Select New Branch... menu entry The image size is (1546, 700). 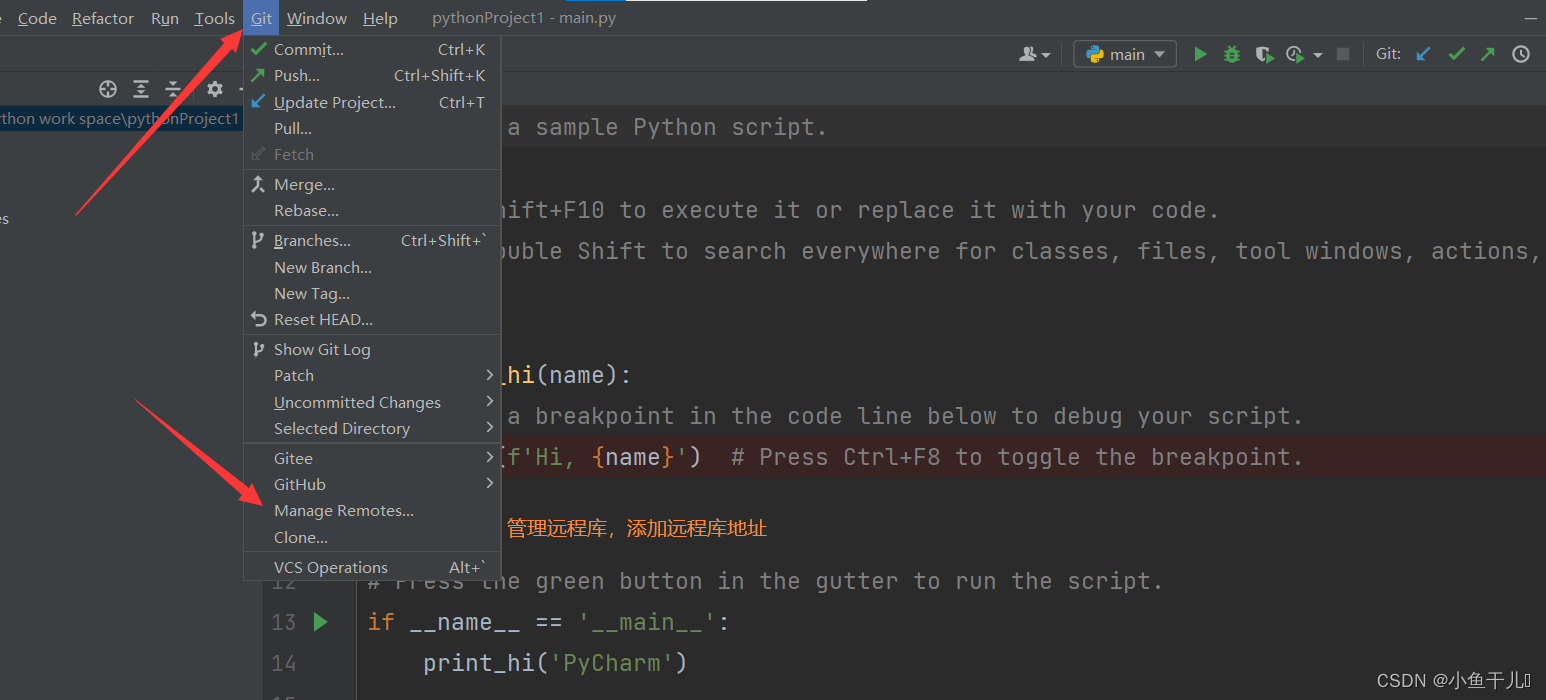tap(372, 267)
